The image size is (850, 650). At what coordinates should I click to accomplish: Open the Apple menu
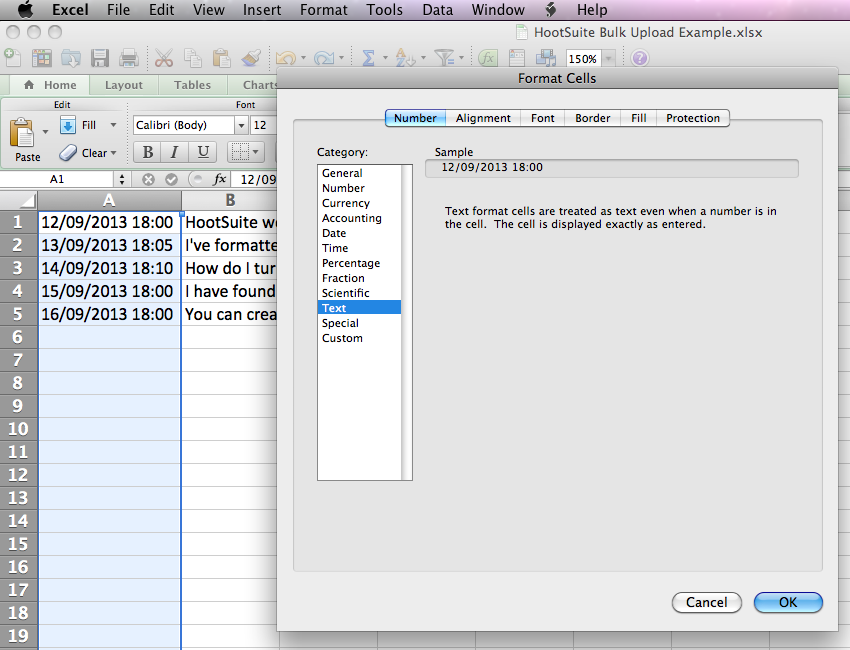pyautogui.click(x=25, y=9)
